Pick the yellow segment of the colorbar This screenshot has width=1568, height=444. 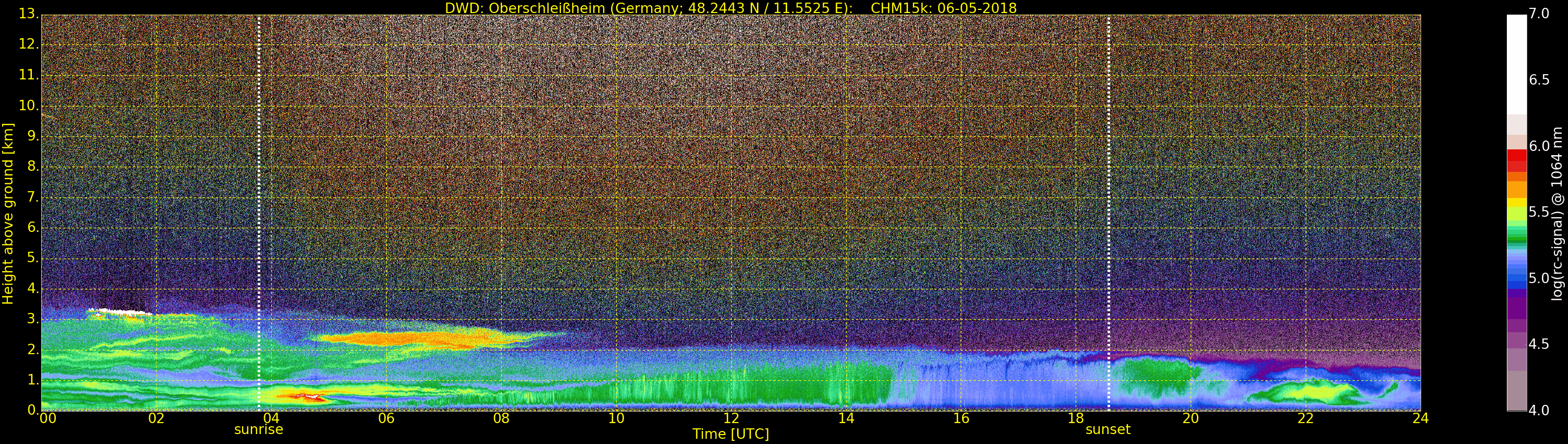[x=1516, y=203]
